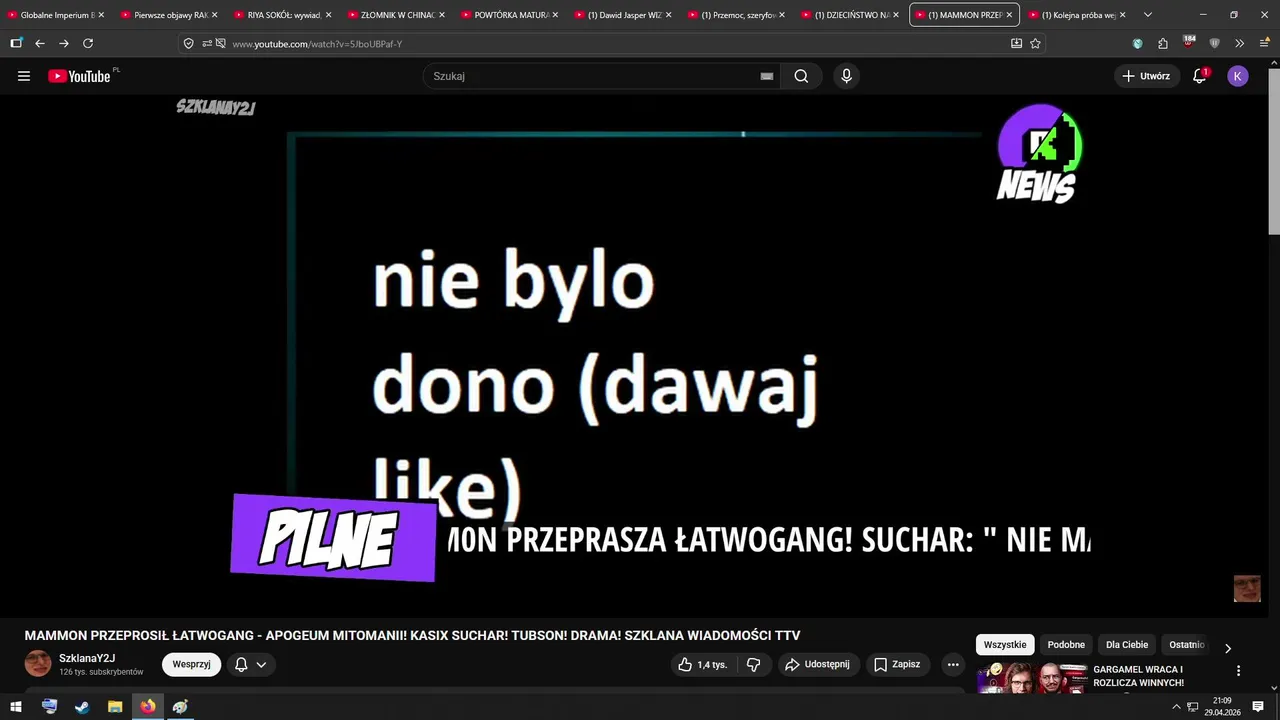Save the video with Zapisz
The image size is (1280, 720).
click(897, 664)
